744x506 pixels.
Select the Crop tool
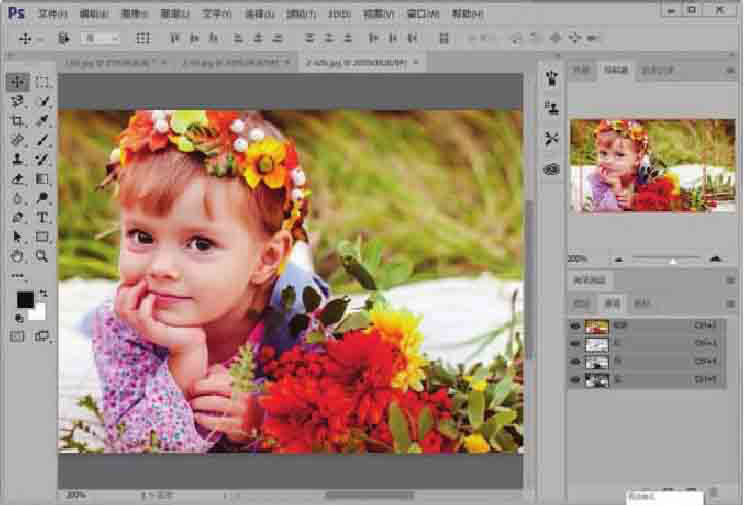point(18,121)
